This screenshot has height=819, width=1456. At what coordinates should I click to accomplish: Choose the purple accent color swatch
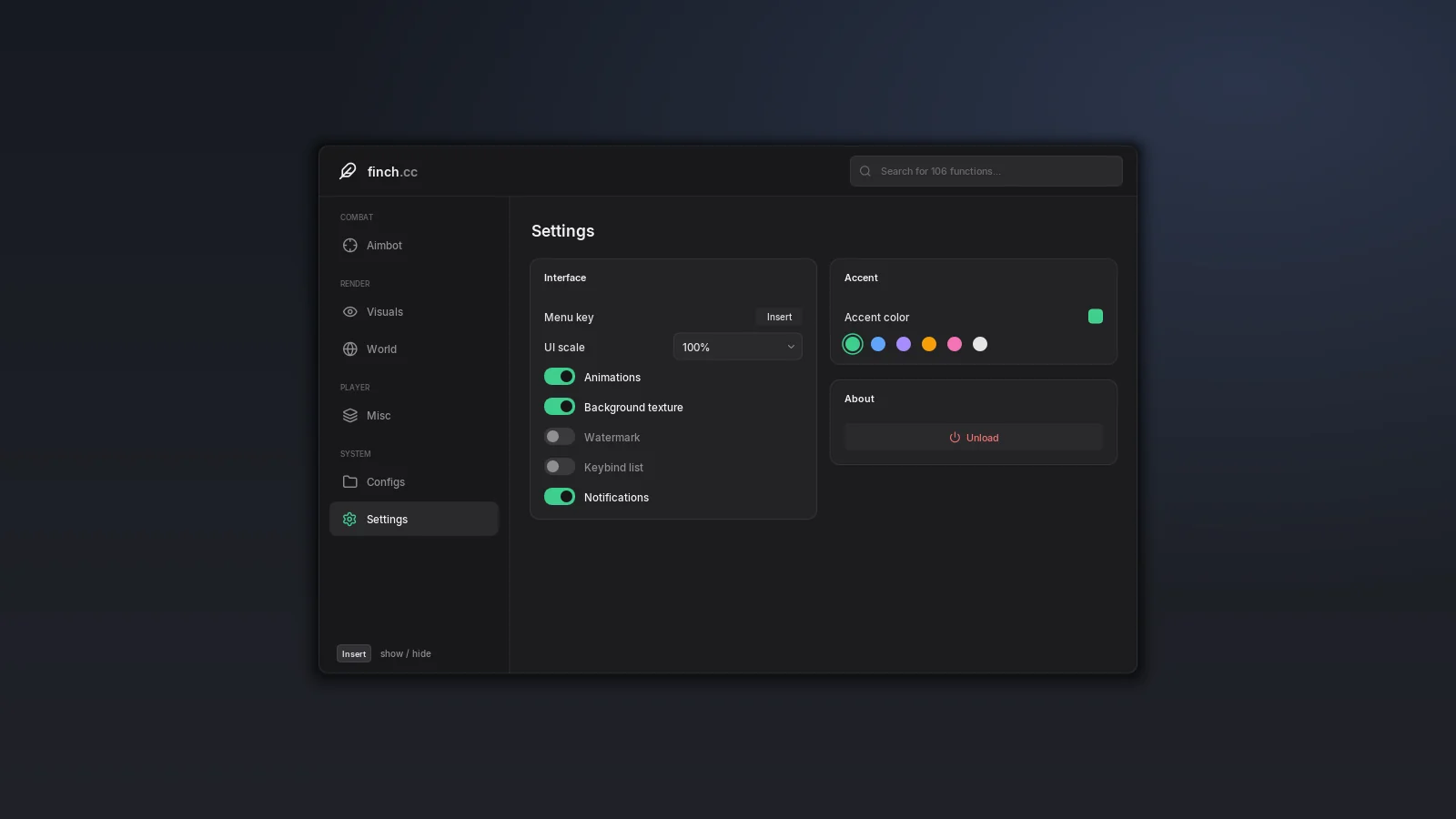pos(904,344)
